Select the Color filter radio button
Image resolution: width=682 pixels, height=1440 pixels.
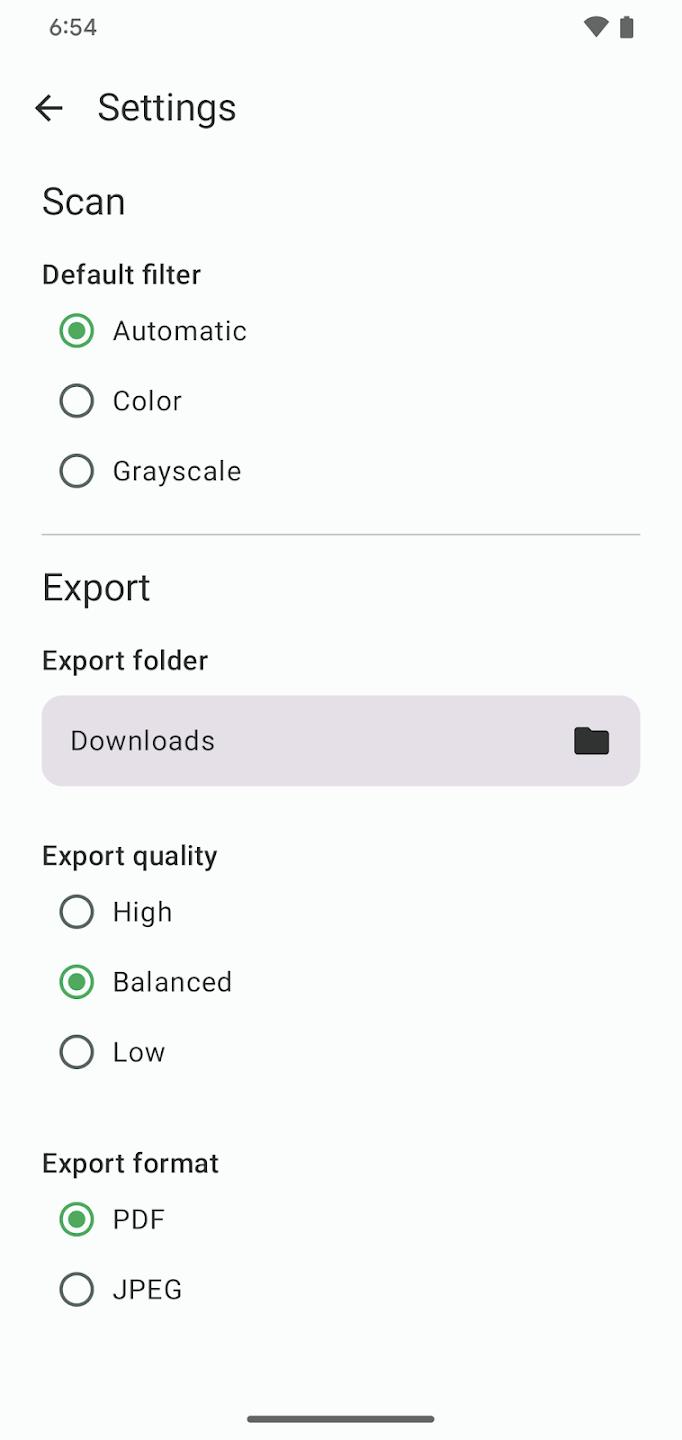click(77, 401)
